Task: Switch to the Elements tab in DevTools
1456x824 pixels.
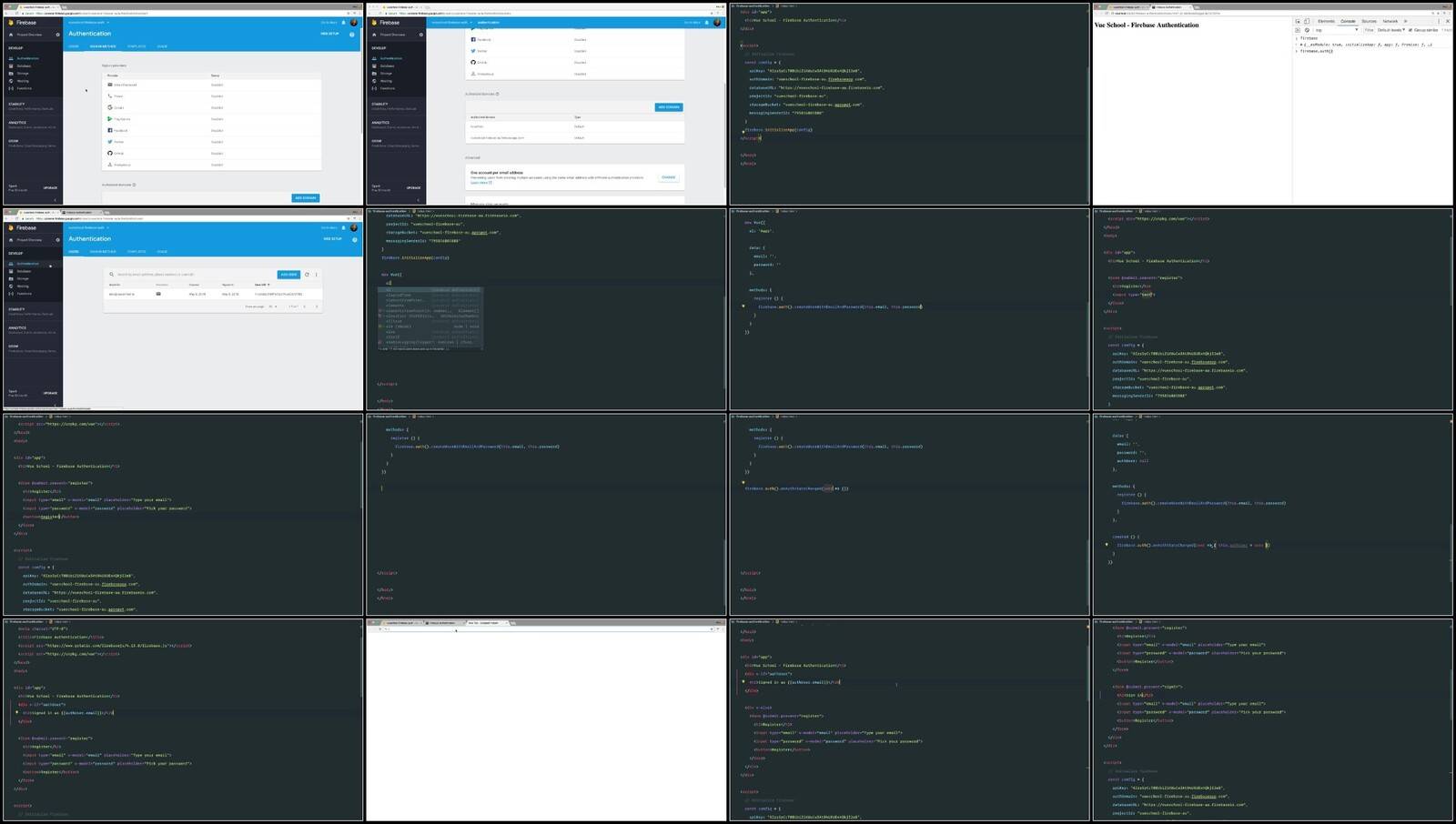Action: pyautogui.click(x=1326, y=21)
